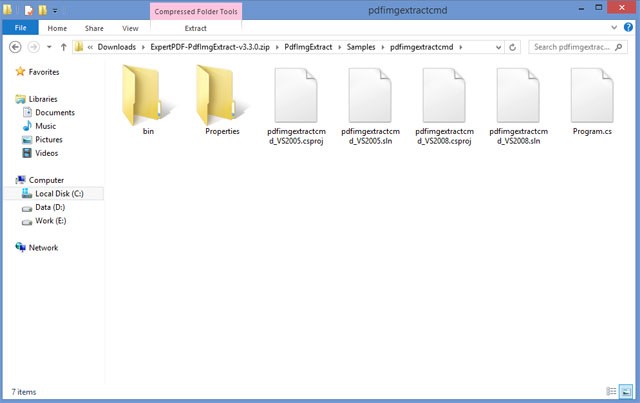The image size is (640, 403).
Task: Open the File menu tab
Action: click(20, 28)
